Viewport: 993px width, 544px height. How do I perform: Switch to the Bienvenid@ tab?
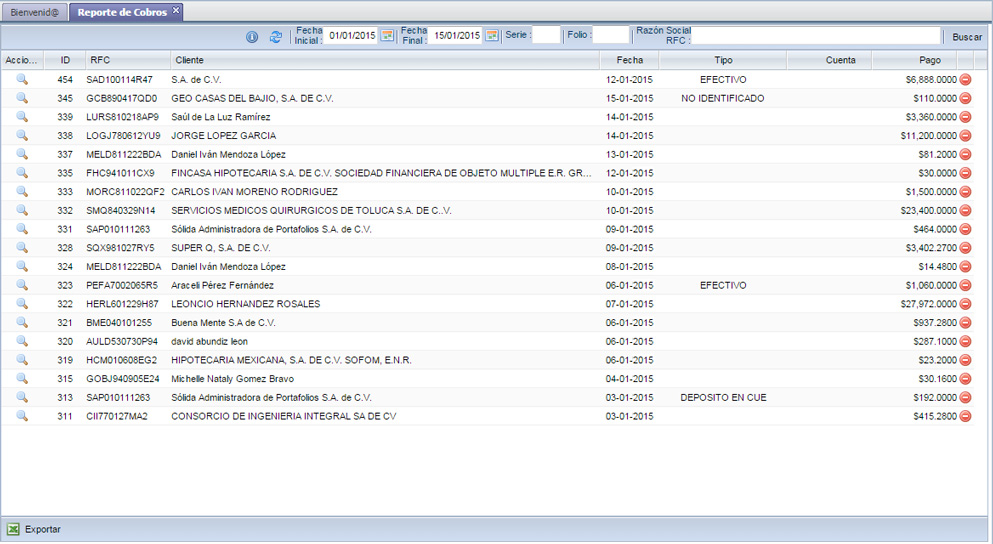point(34,12)
